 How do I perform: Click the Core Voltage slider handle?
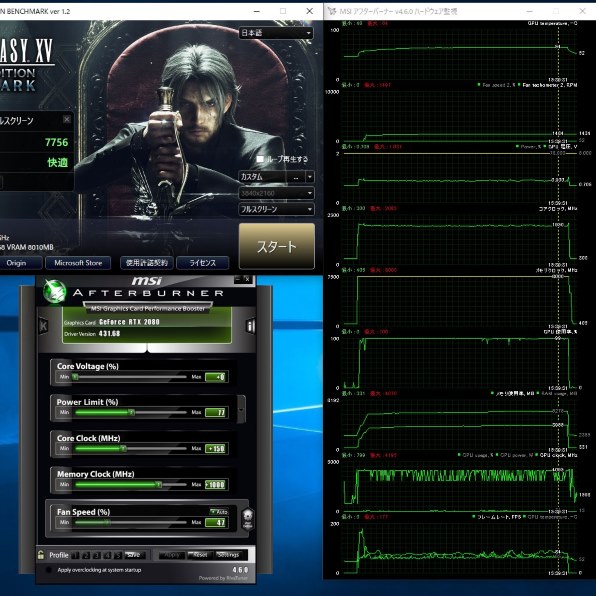pos(75,377)
